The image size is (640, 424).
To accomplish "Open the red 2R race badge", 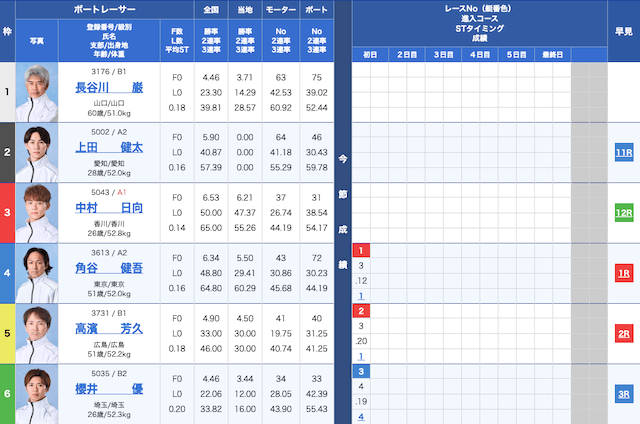I will pyautogui.click(x=624, y=333).
